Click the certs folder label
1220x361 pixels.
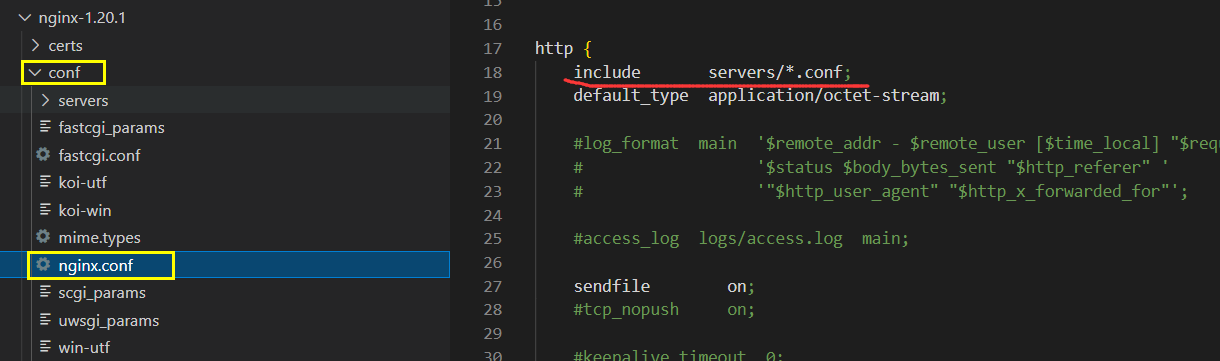tap(66, 46)
